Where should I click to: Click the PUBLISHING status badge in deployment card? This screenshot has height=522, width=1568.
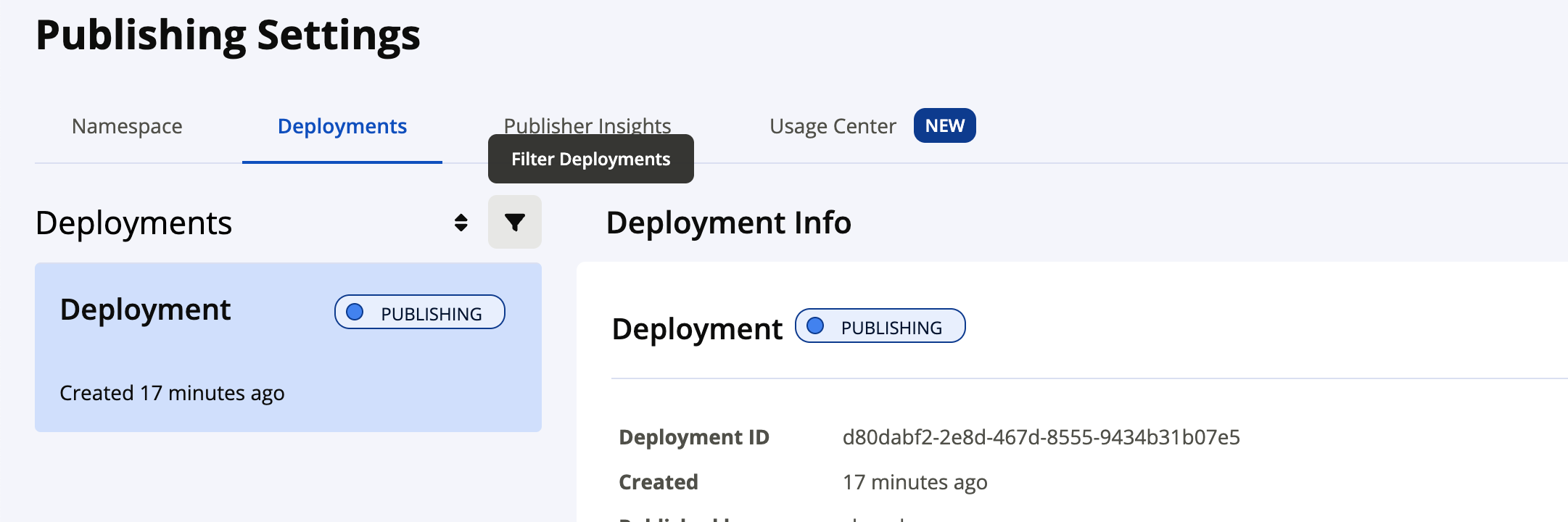click(420, 312)
